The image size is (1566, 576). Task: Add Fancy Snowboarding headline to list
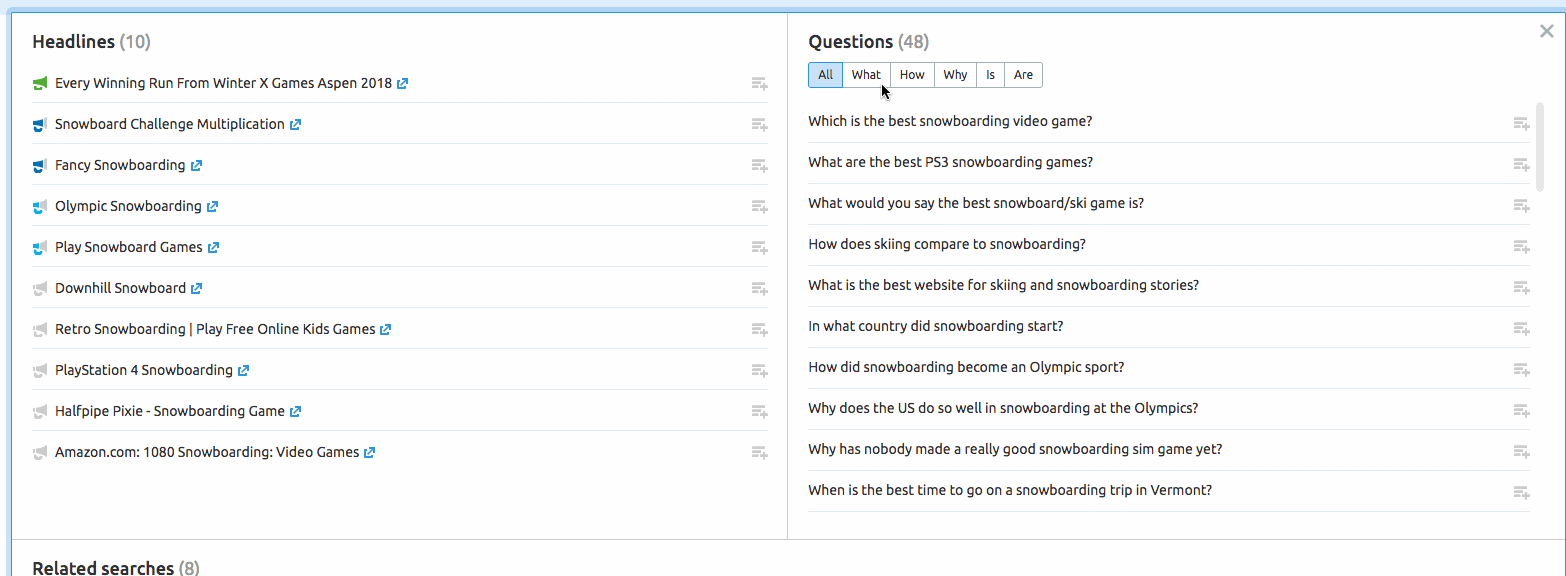(760, 166)
